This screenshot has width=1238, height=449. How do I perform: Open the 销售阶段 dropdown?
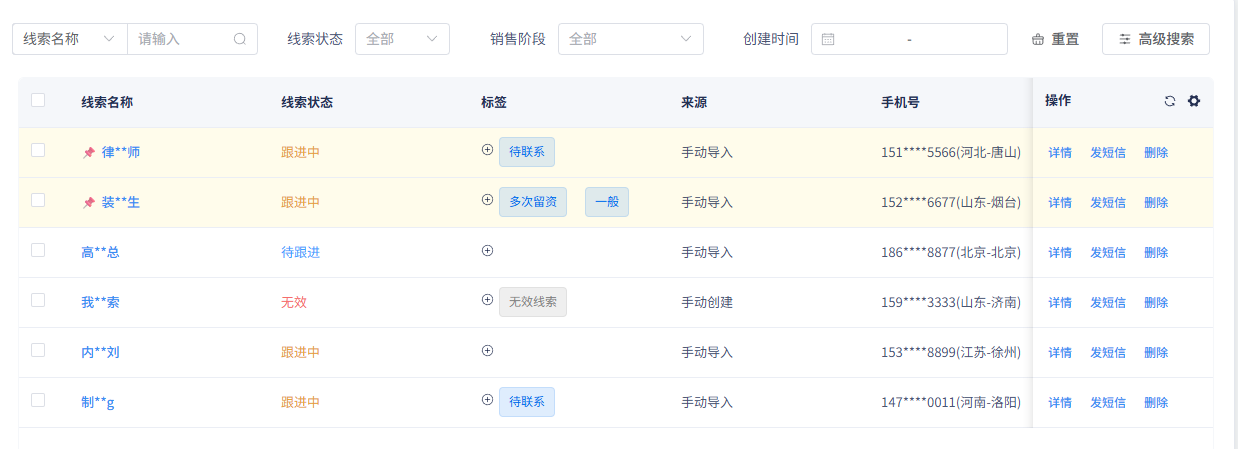click(630, 39)
